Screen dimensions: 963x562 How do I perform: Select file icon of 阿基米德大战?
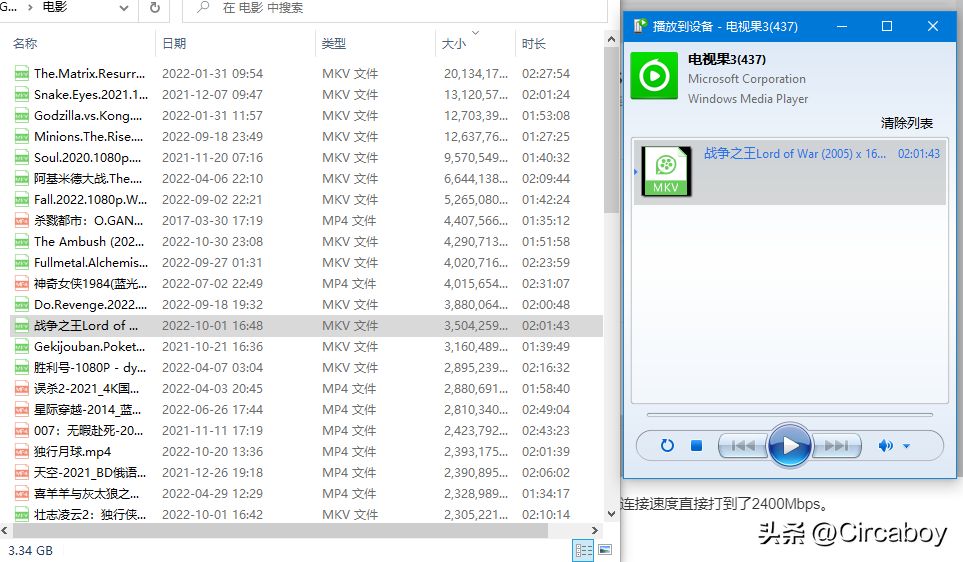[21, 179]
